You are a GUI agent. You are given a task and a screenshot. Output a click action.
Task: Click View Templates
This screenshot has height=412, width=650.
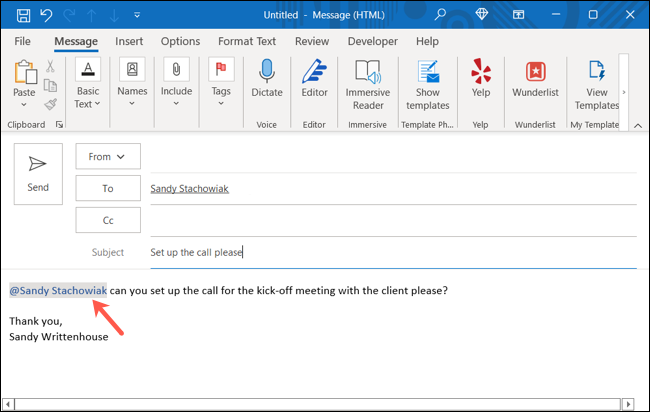[x=596, y=85]
